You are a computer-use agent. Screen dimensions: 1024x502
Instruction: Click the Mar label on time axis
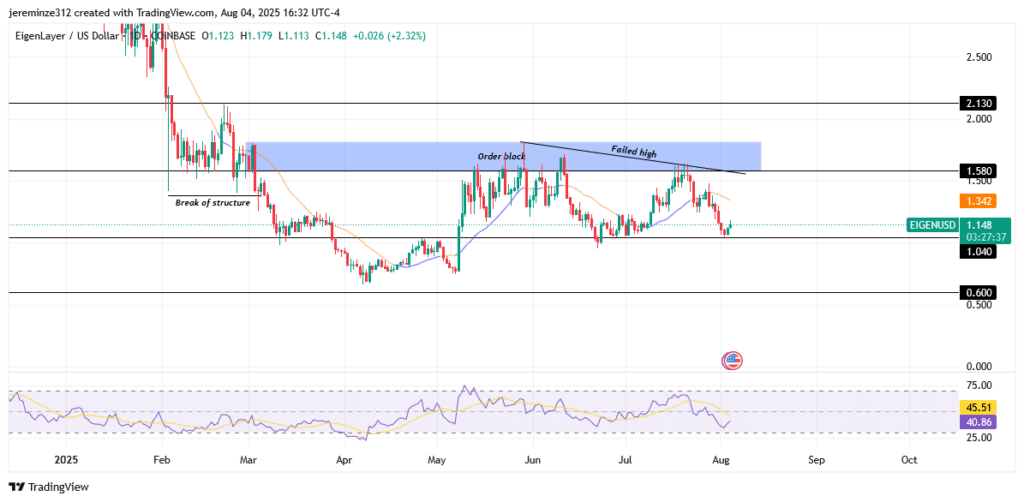[248, 460]
